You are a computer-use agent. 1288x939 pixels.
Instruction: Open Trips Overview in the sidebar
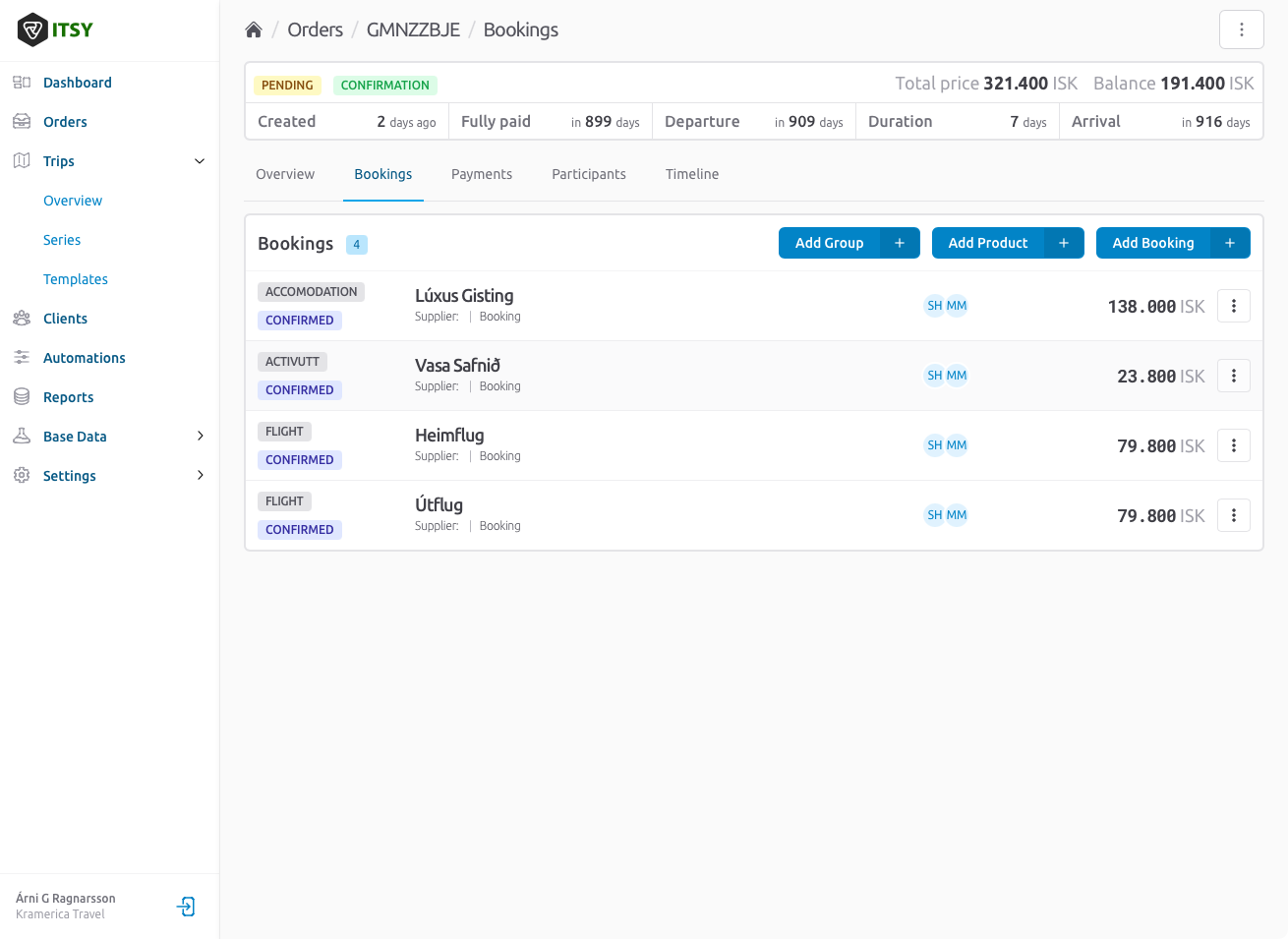73,201
